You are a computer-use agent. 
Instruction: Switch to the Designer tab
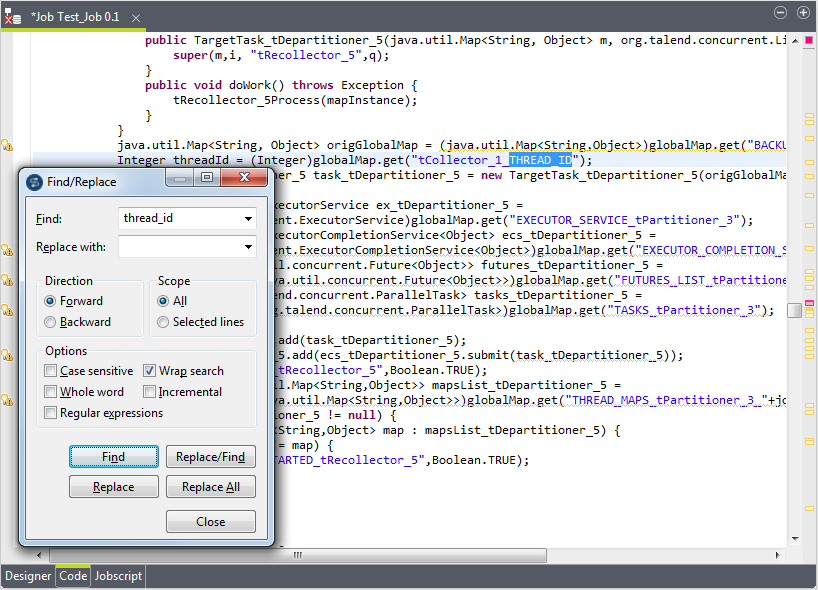pos(27,576)
